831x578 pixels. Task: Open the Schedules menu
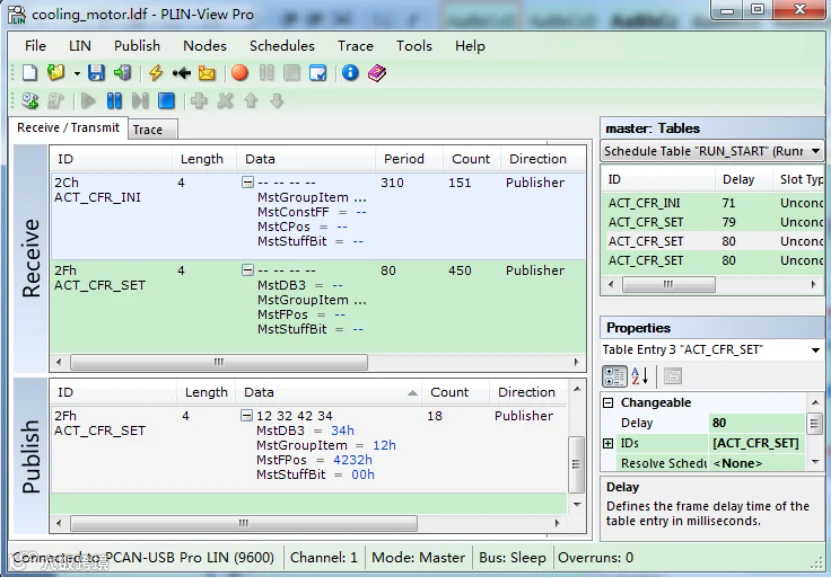coord(282,46)
